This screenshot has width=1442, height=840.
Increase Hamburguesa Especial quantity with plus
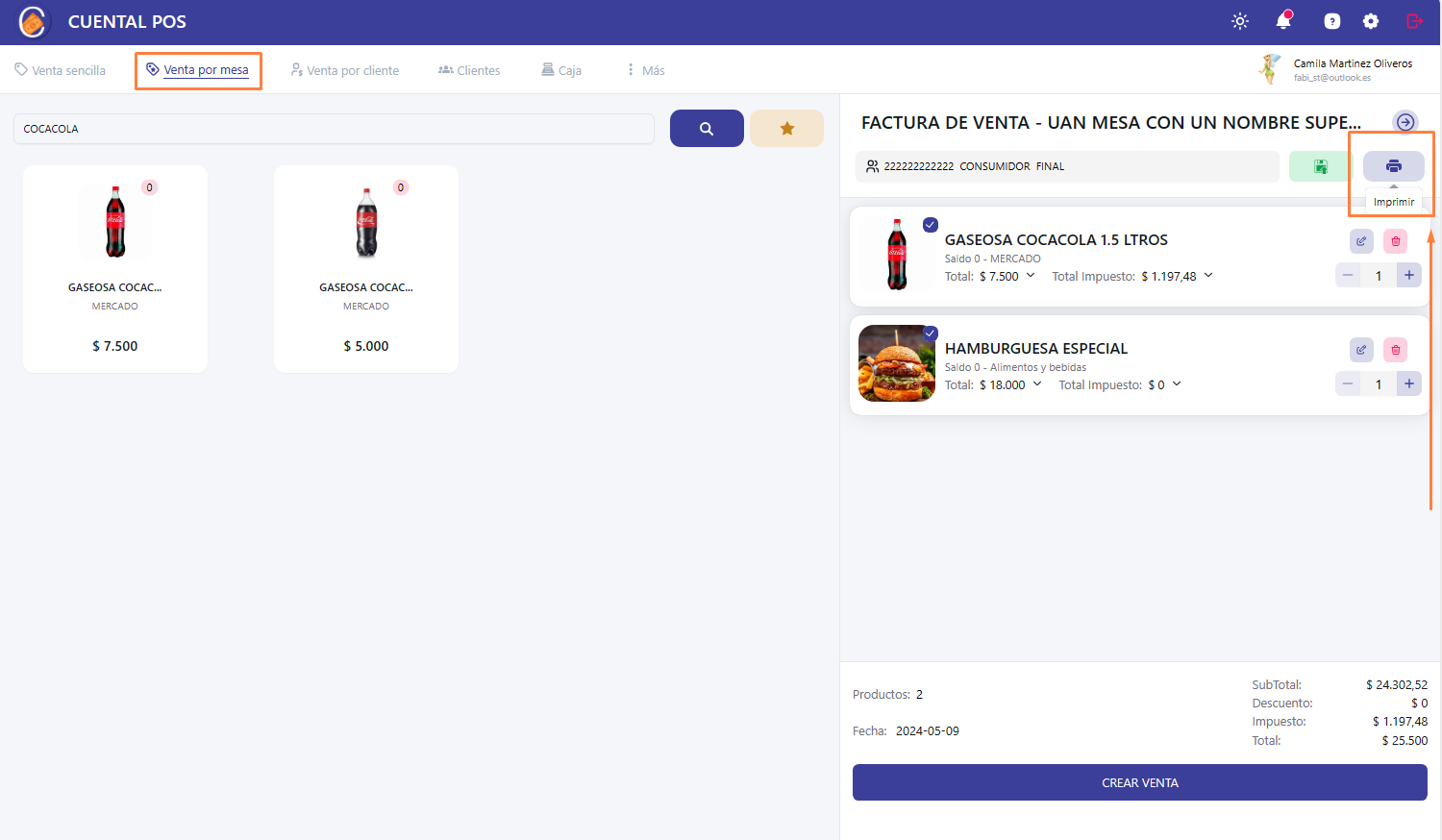coord(1408,384)
